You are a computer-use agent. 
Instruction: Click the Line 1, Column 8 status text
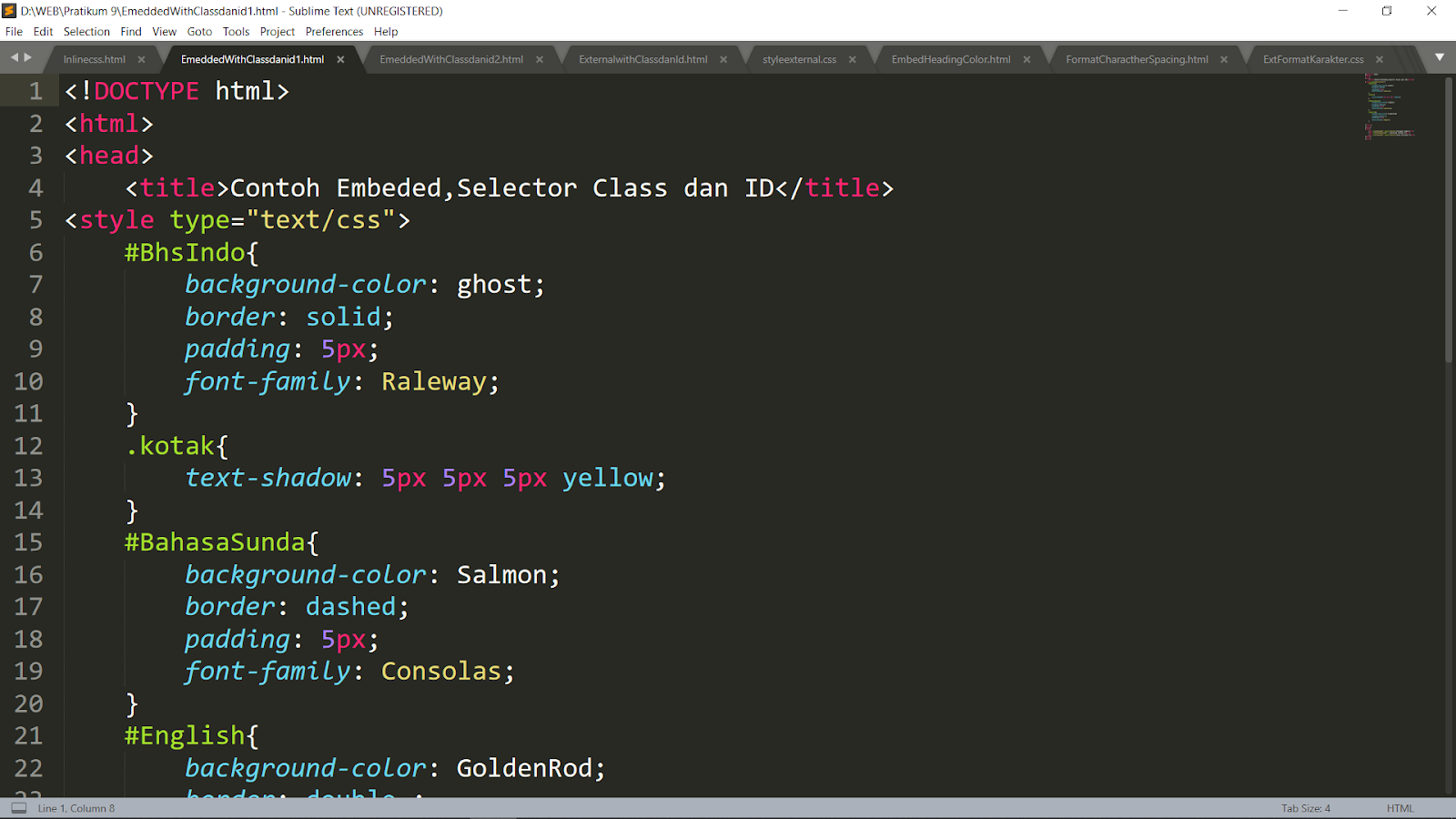click(x=76, y=808)
